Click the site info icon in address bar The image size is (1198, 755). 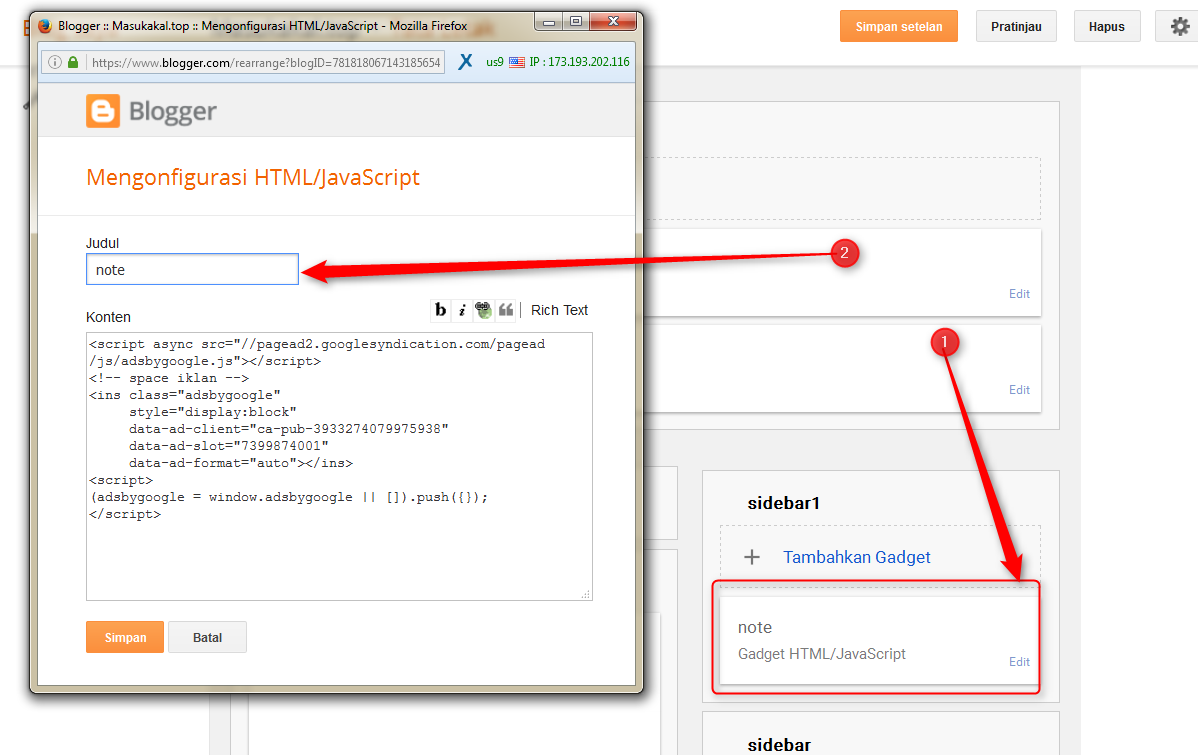55,62
